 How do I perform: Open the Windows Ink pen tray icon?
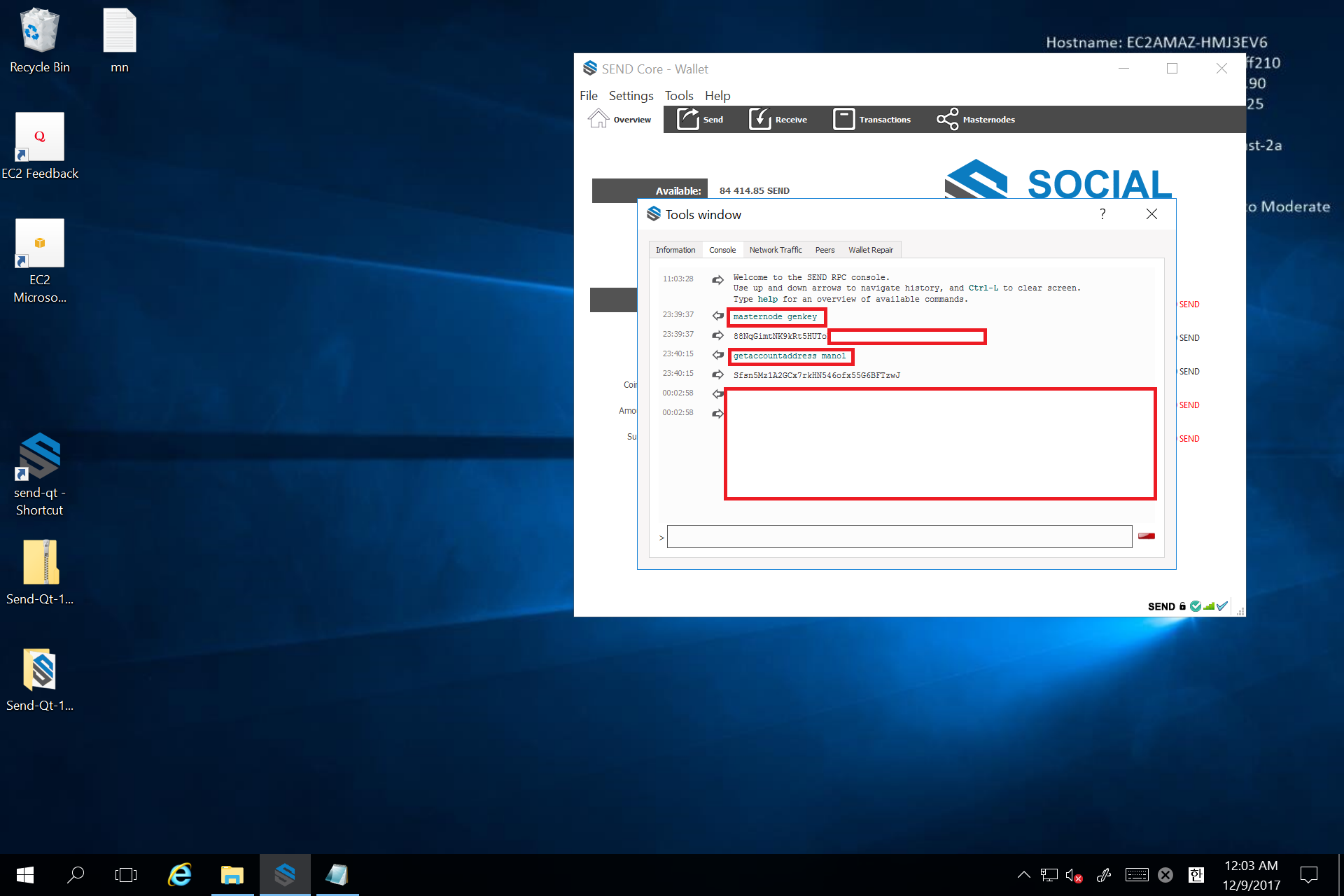pyautogui.click(x=1105, y=875)
